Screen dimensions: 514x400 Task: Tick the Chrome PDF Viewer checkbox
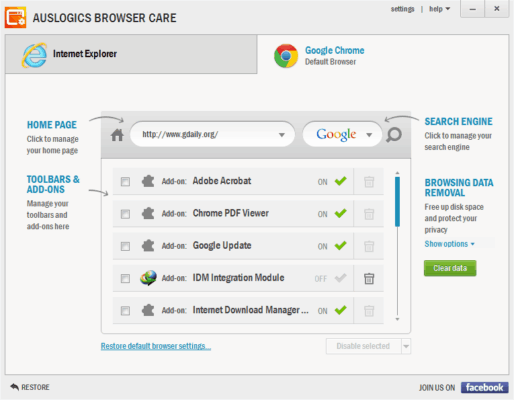(125, 214)
